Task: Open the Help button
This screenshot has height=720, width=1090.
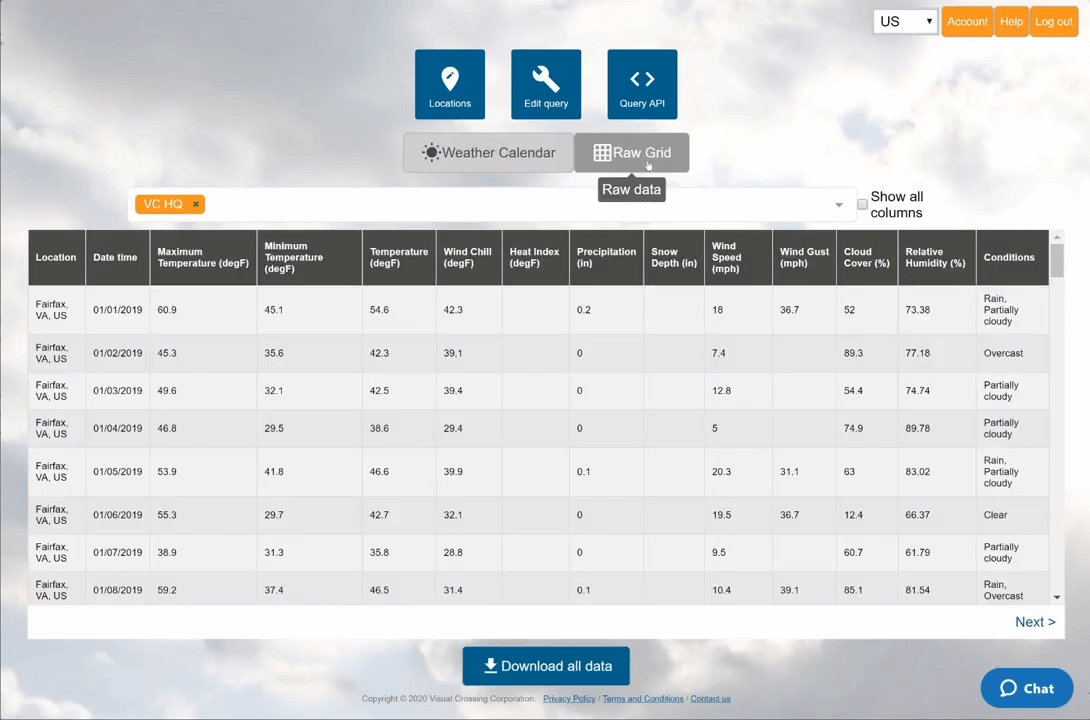Action: pos(1011,21)
